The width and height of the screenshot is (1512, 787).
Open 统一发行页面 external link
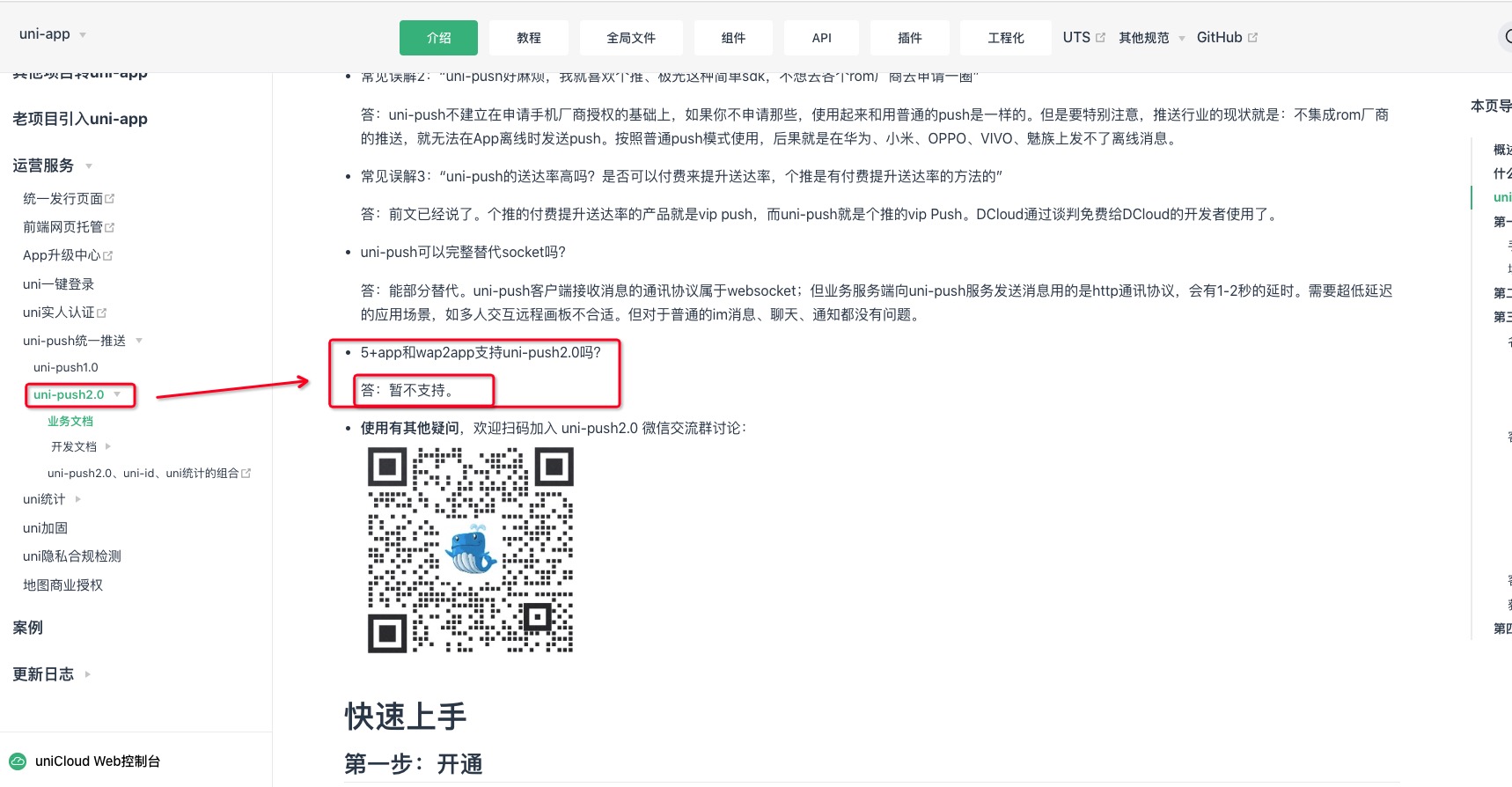tap(69, 199)
